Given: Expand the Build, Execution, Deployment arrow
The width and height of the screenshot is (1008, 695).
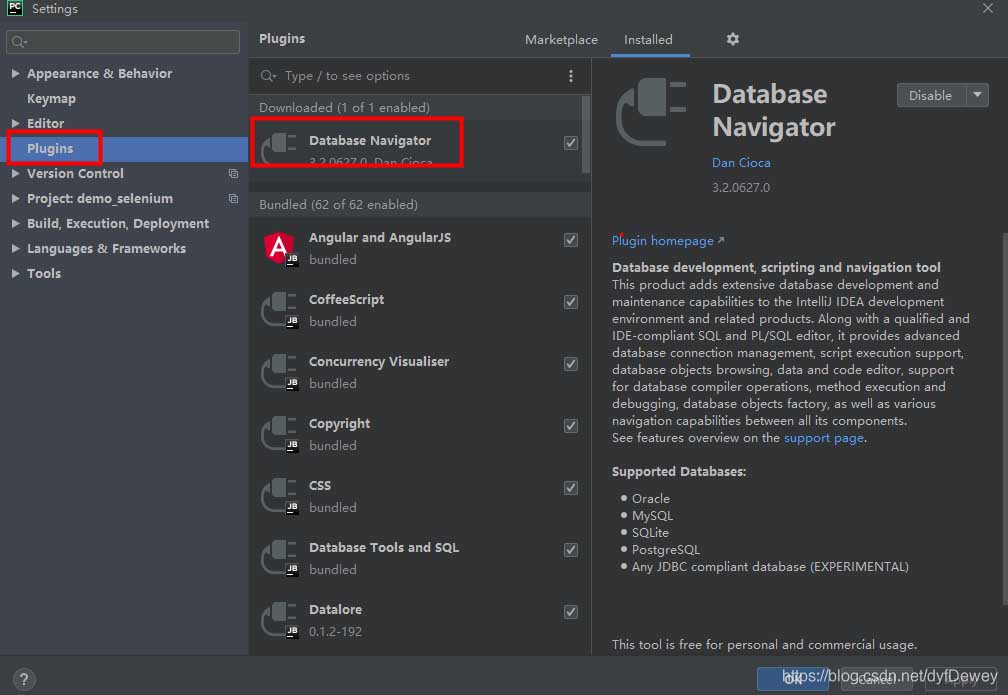Looking at the screenshot, I should click(x=15, y=223).
